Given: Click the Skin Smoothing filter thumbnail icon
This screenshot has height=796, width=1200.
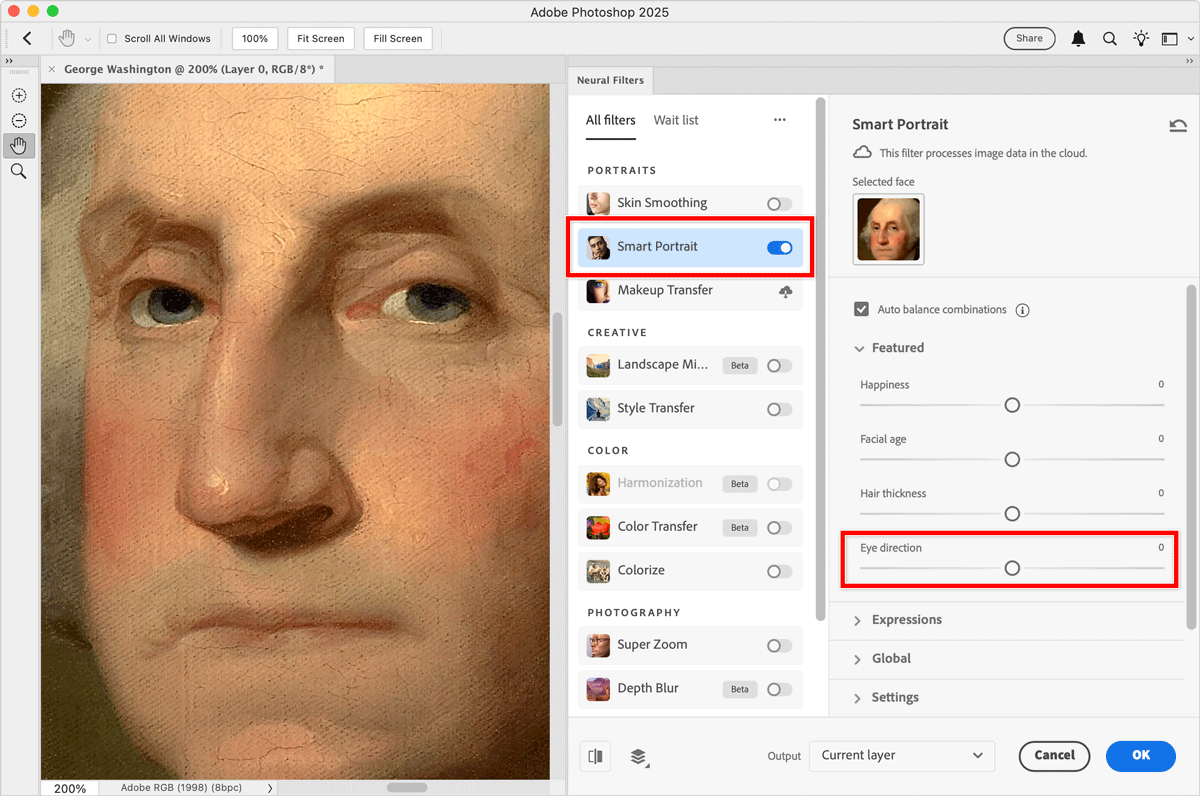Looking at the screenshot, I should tap(598, 203).
